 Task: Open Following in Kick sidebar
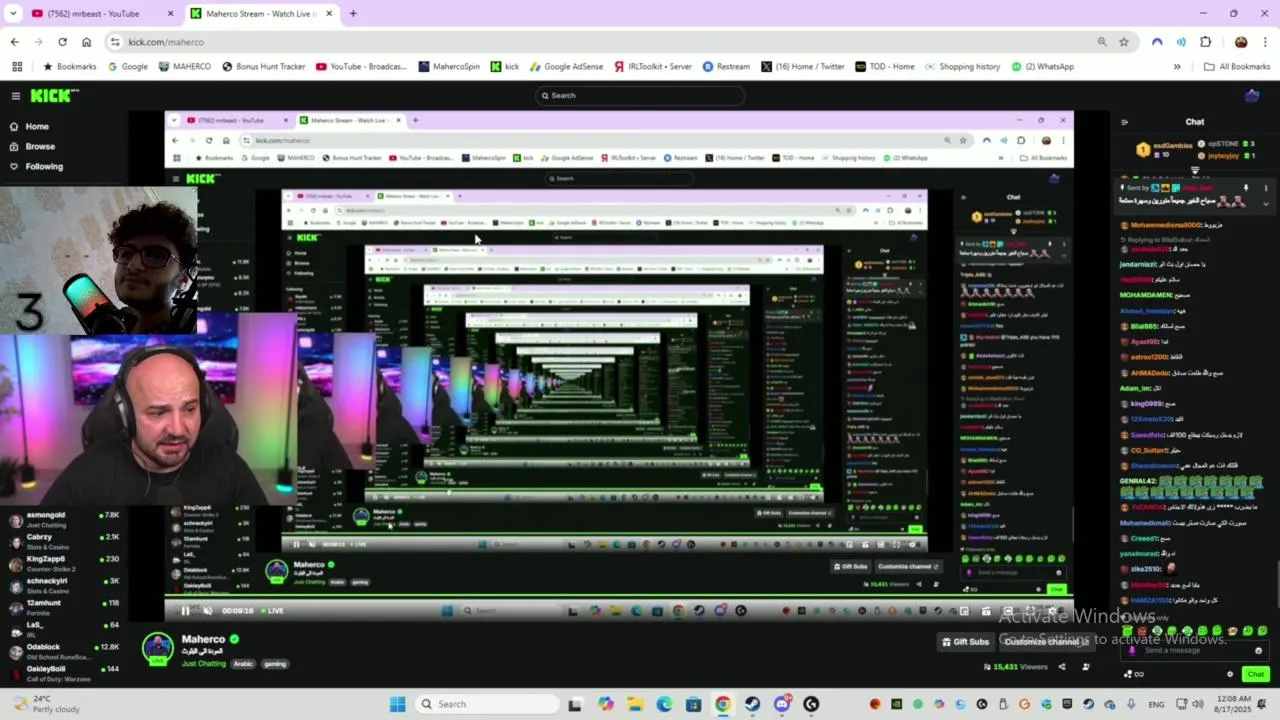(x=36, y=167)
